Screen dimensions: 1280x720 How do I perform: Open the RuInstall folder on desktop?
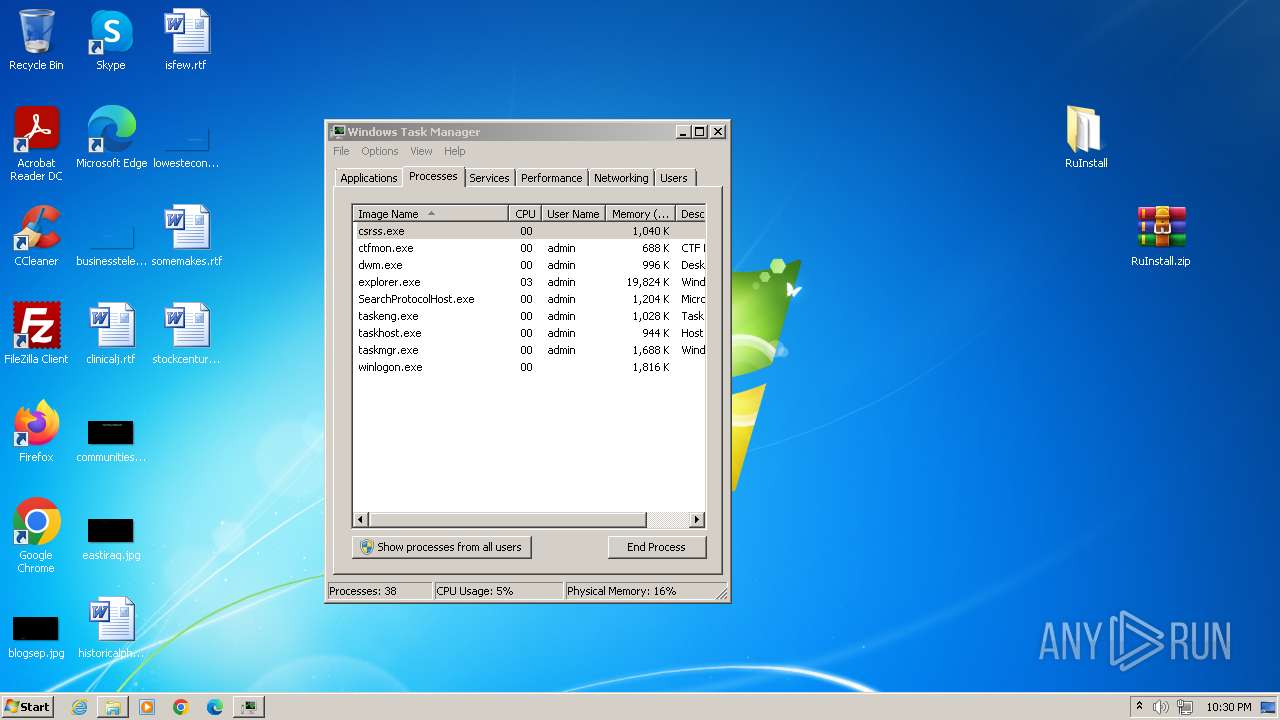point(1086,138)
